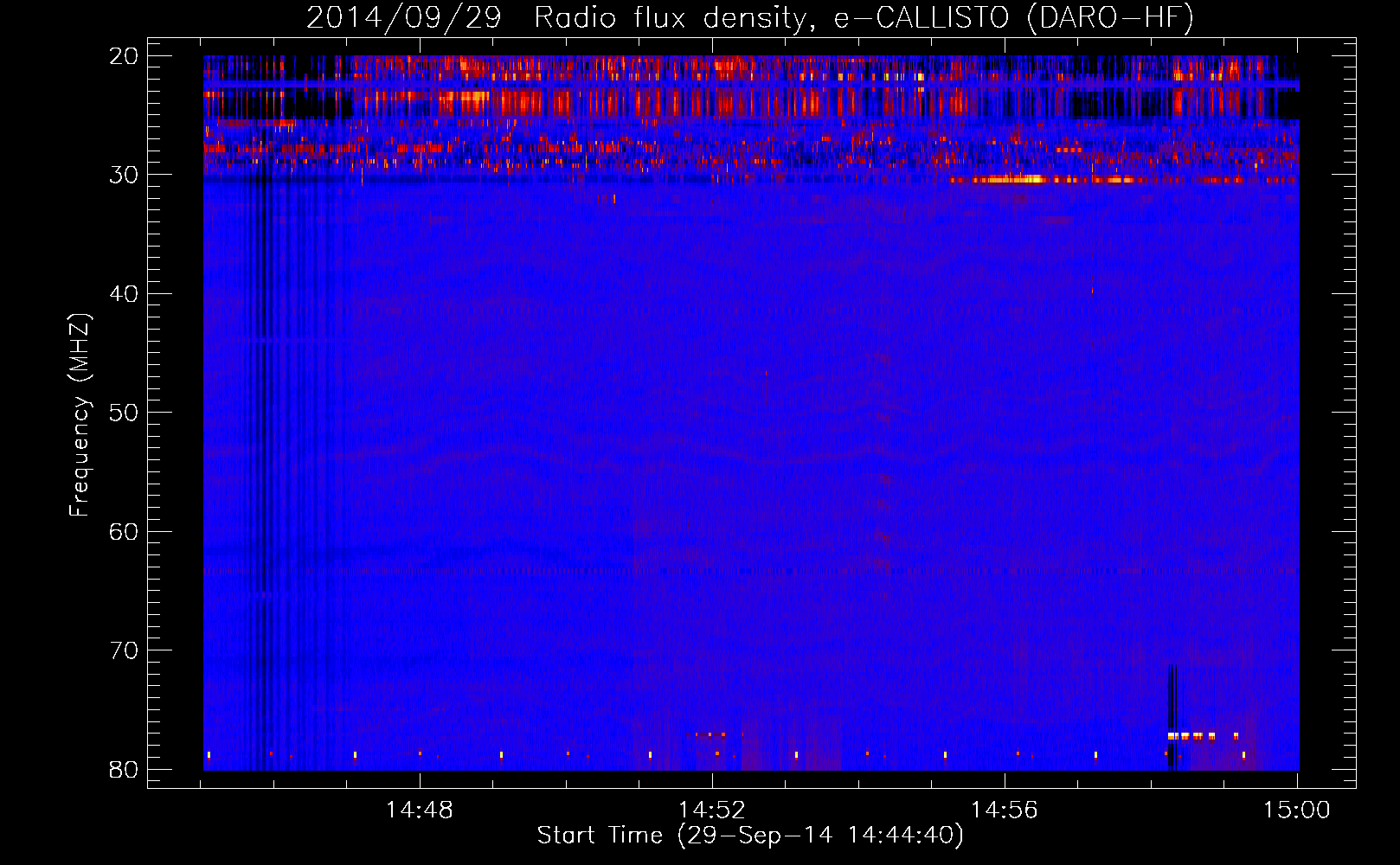Click the 40 MHz frequency tick label

click(x=125, y=294)
